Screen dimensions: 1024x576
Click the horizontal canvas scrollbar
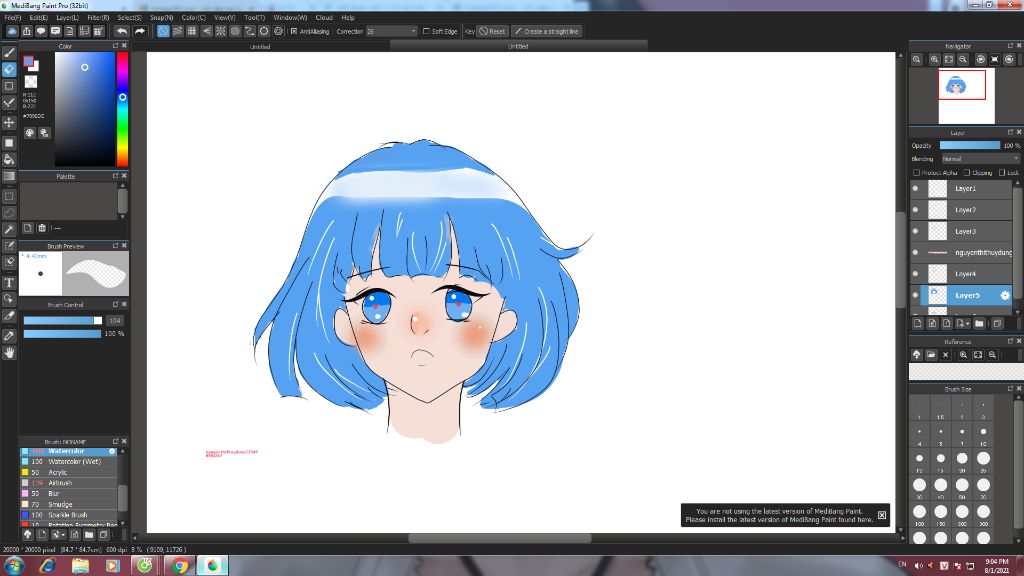tap(500, 538)
